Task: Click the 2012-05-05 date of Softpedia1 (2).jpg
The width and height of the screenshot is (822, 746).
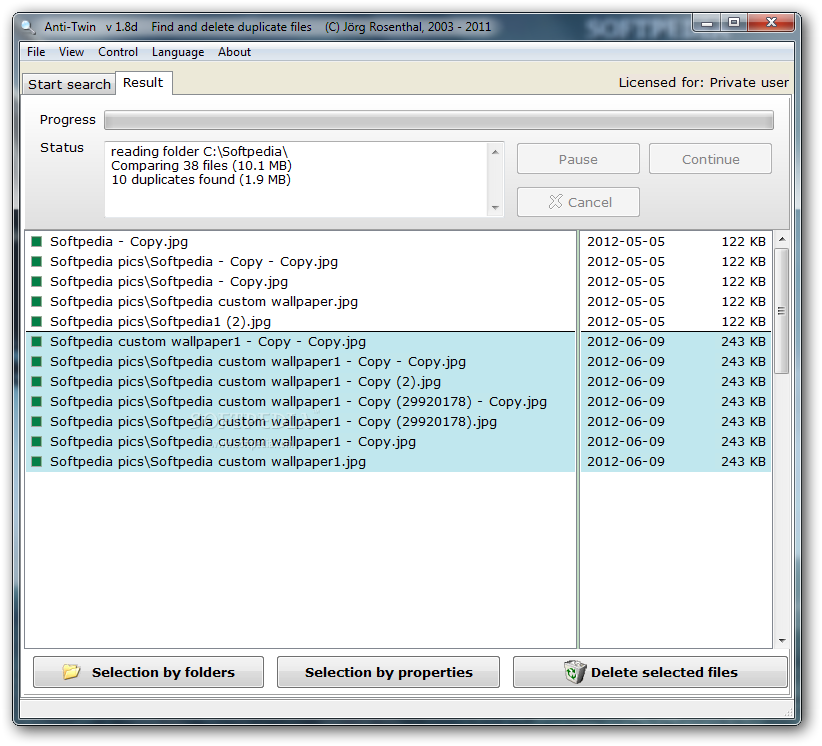Action: point(625,321)
